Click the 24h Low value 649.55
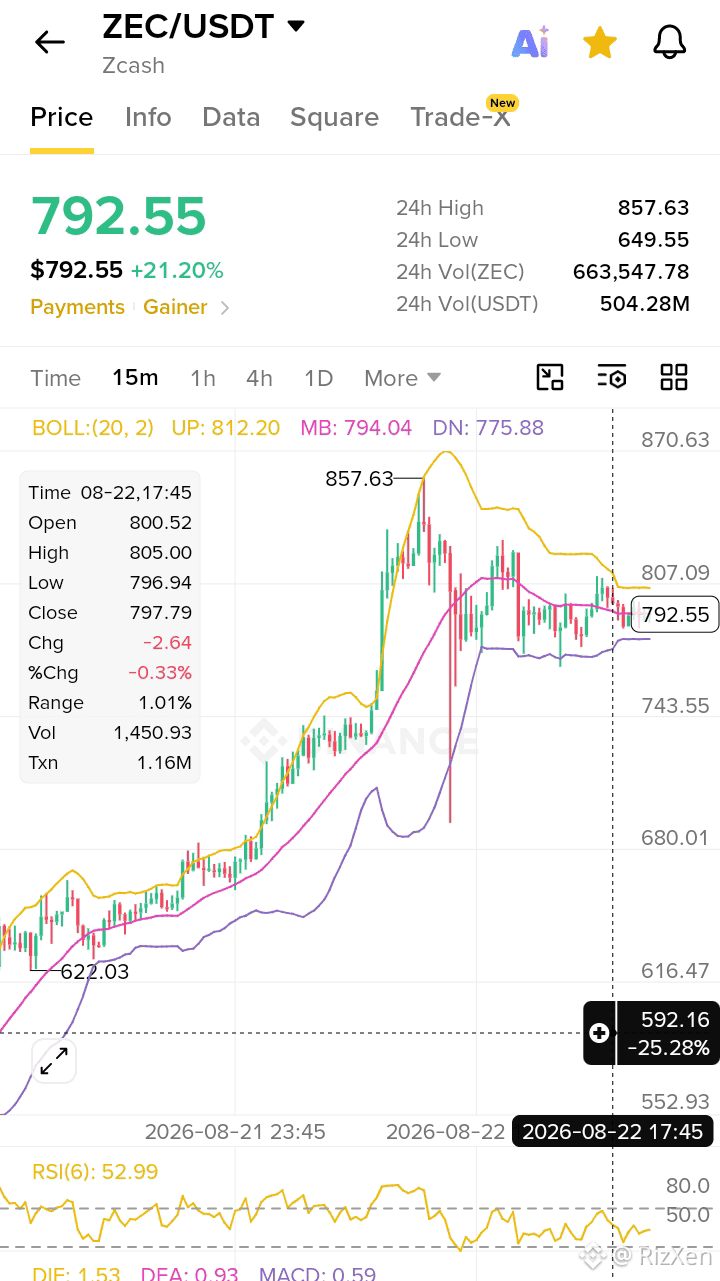Screen dimensions: 720x1281 pyautogui.click(x=653, y=240)
